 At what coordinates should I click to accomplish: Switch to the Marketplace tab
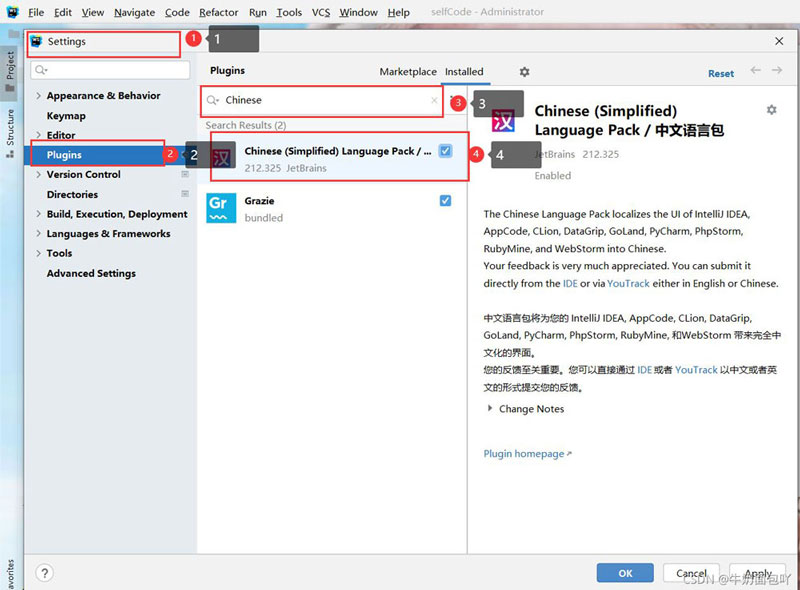pos(408,72)
